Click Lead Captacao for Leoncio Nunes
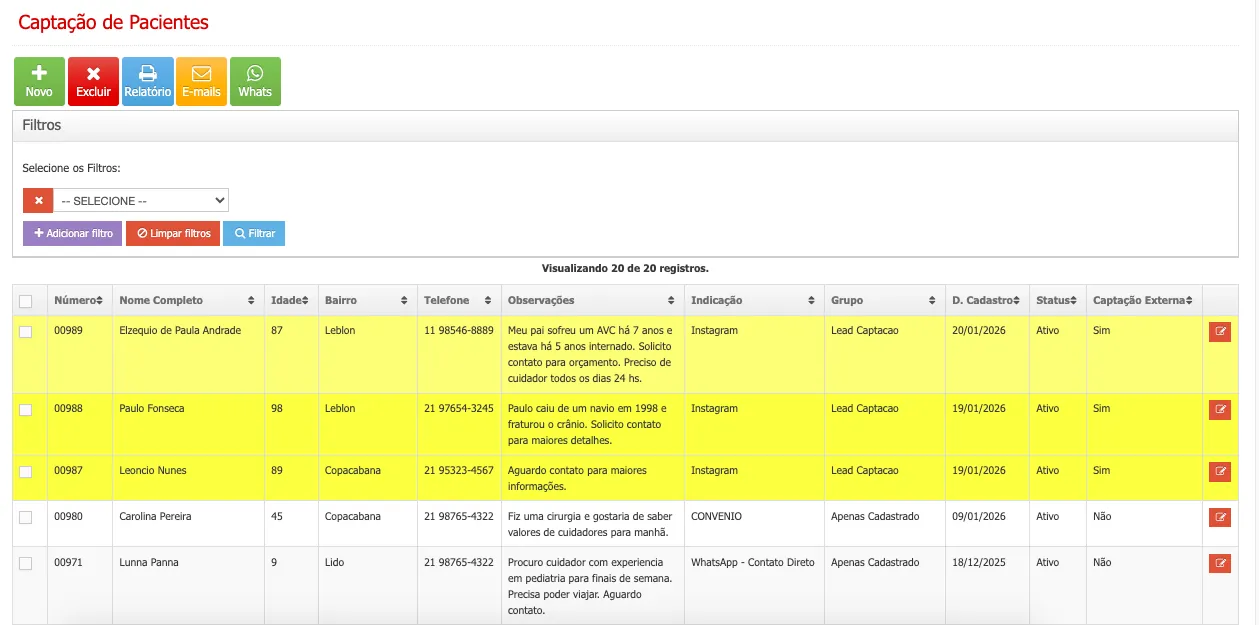 (865, 470)
